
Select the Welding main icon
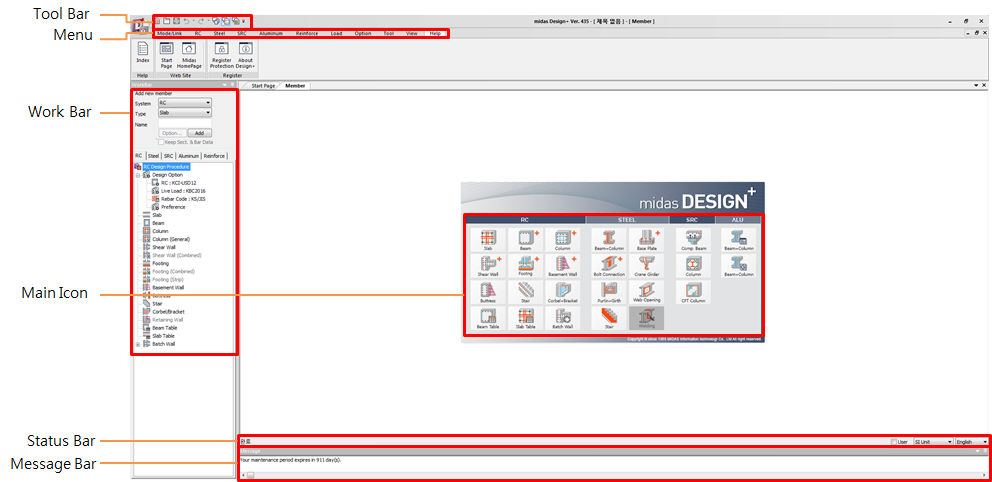point(646,318)
